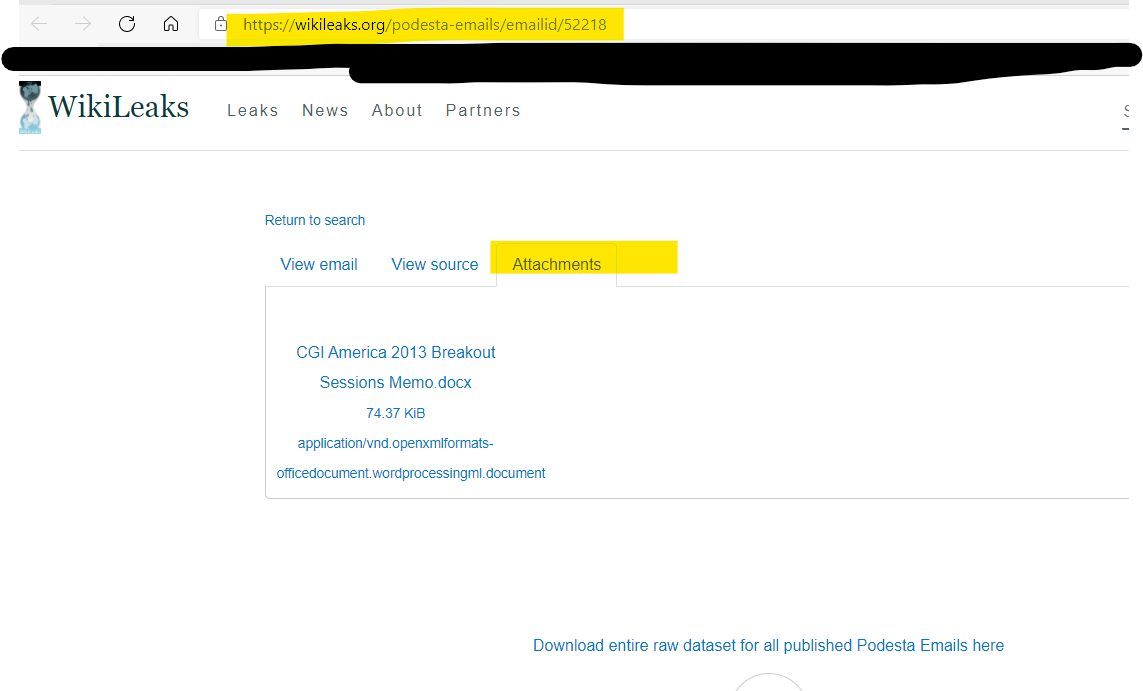Open the About menu item
The image size is (1143, 691).
(x=397, y=110)
